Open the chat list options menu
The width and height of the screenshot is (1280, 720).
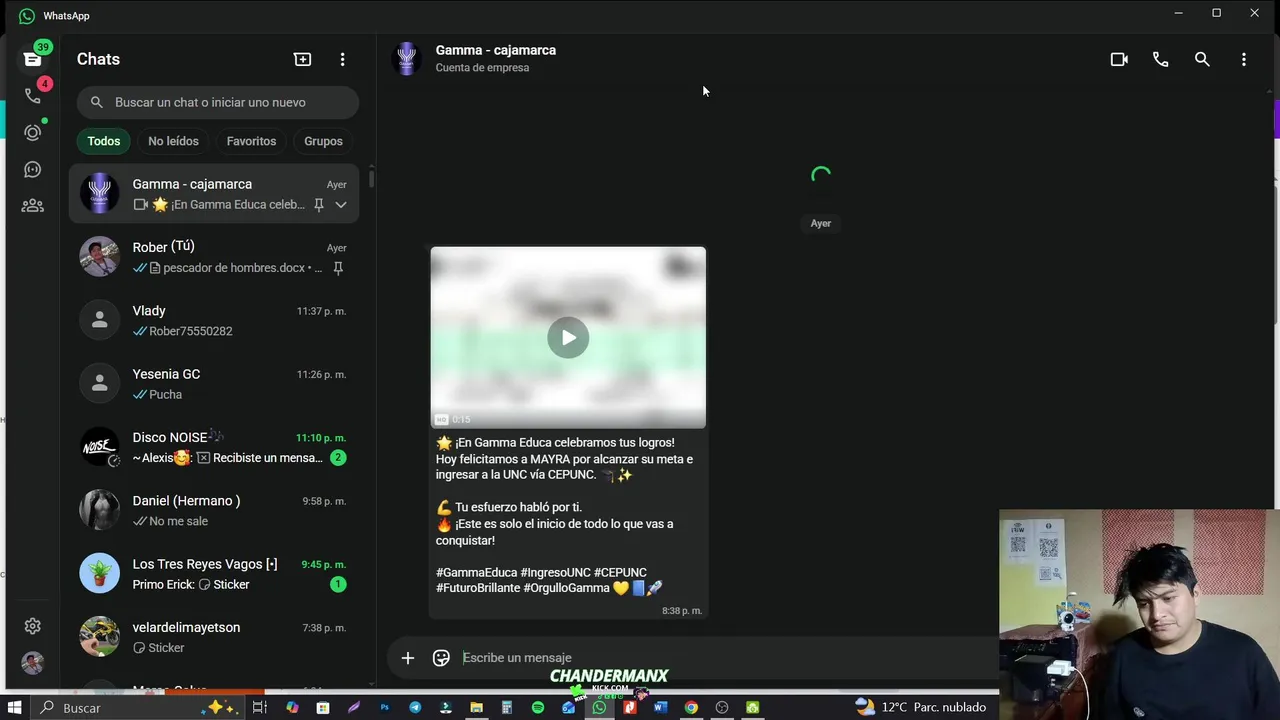342,60
